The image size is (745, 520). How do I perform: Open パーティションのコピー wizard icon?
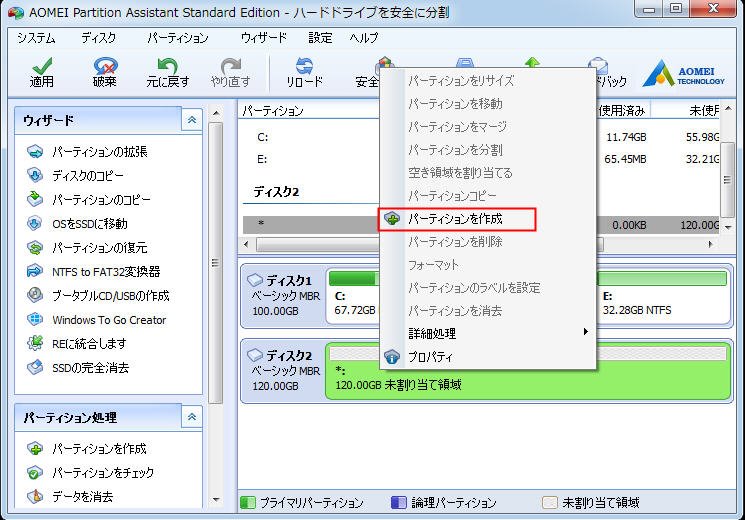[35, 199]
